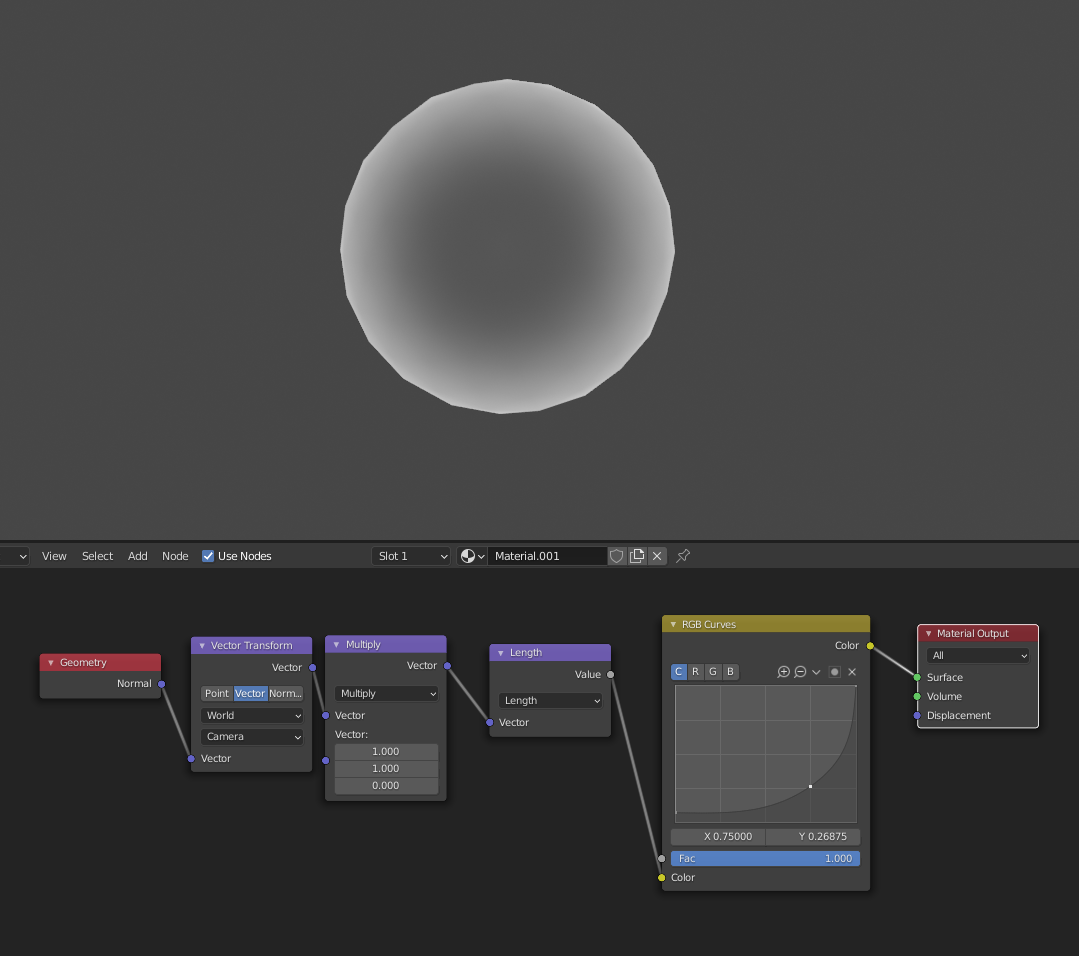1079x956 pixels.
Task: Open the Camera convert-to dropdown
Action: click(x=252, y=737)
